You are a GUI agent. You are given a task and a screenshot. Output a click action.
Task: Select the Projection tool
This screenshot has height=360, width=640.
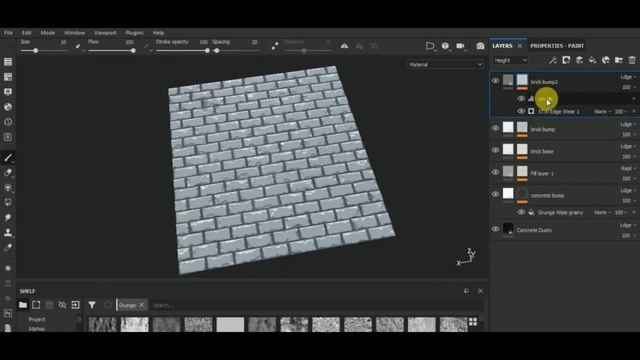[x=8, y=188]
